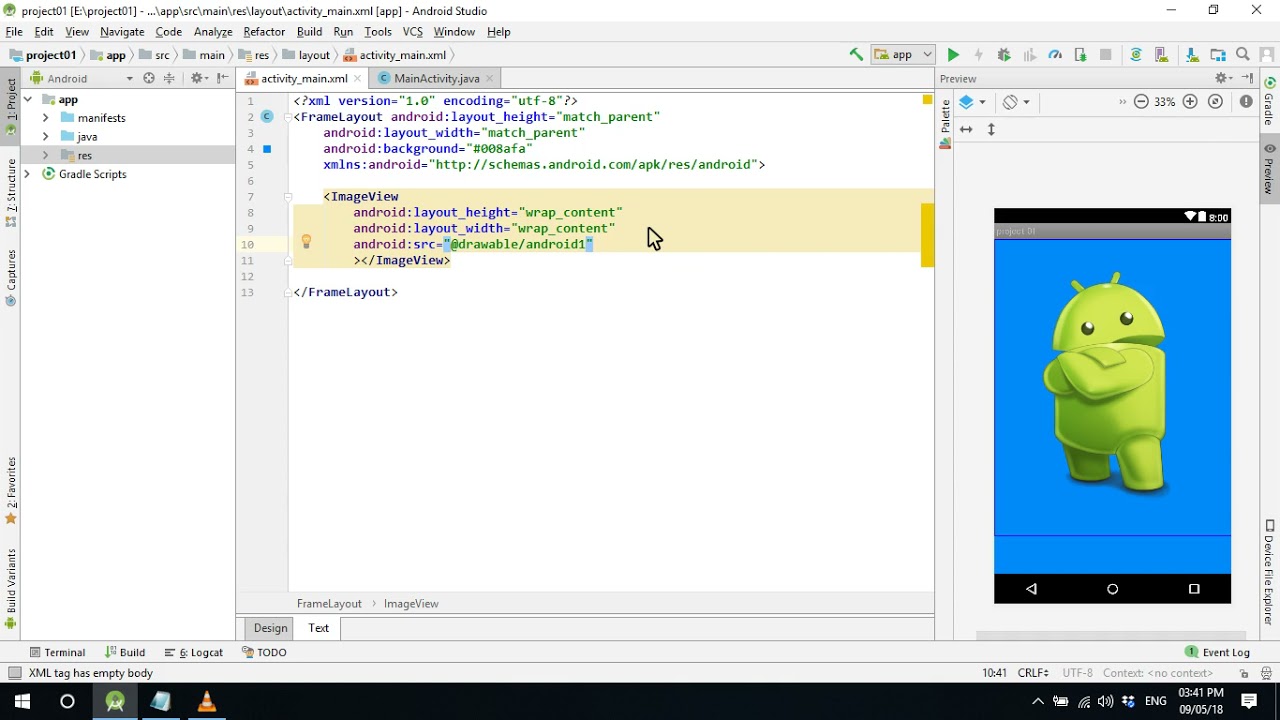Expand the res folder

point(45,155)
